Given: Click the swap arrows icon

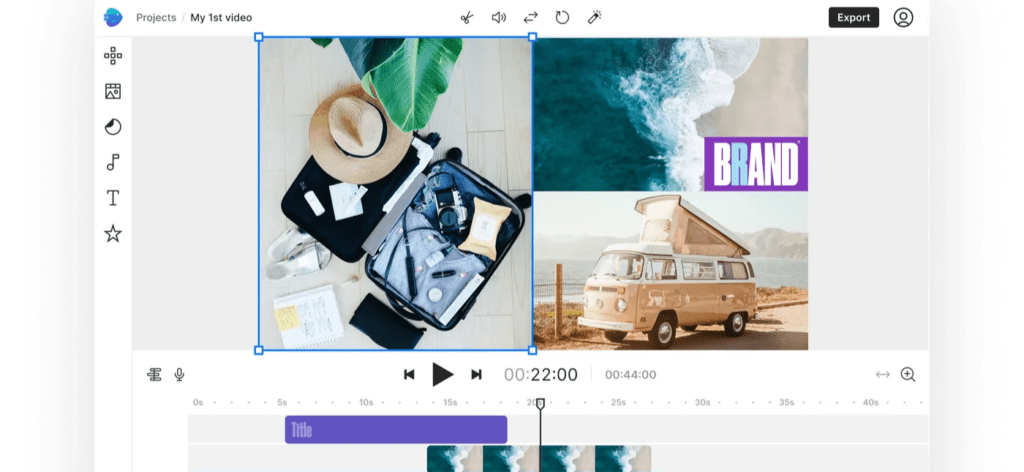Looking at the screenshot, I should click(531, 18).
